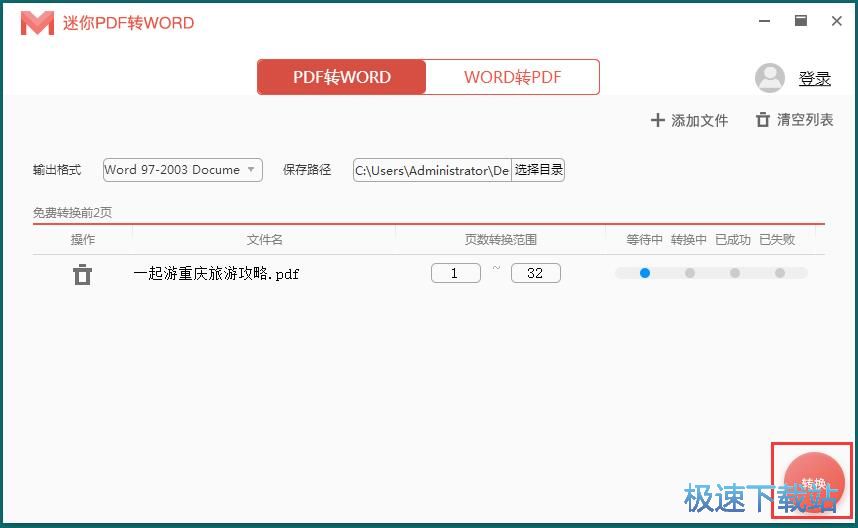Viewport: 858px width, 528px height.
Task: Click the 清空列表 label
Action: coord(805,120)
